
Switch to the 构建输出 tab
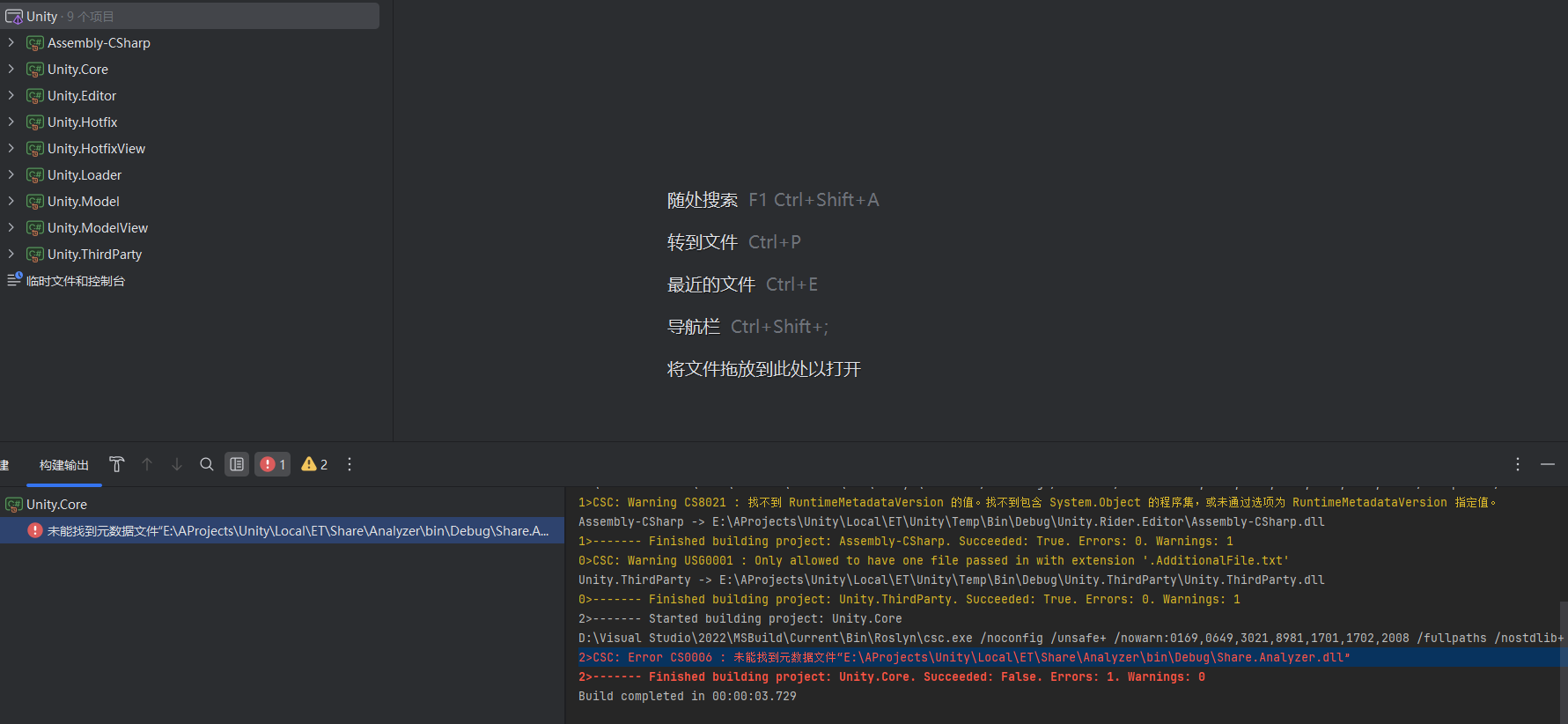click(64, 465)
